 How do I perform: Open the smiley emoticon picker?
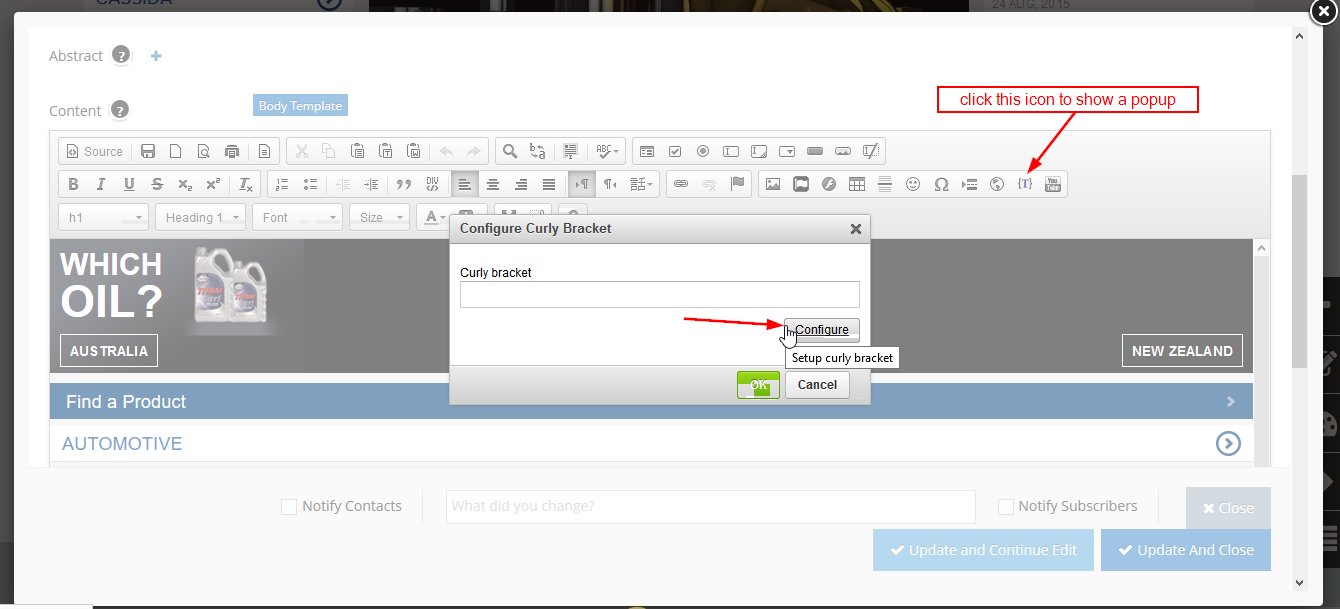pos(913,184)
